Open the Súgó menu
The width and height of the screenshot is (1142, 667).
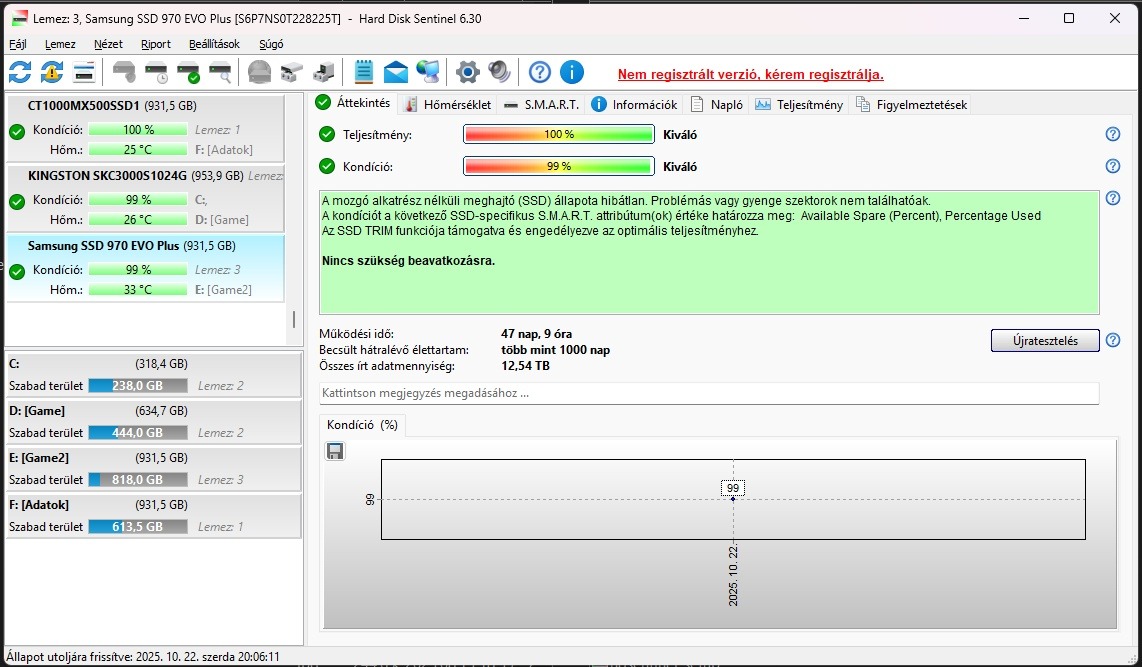point(271,44)
